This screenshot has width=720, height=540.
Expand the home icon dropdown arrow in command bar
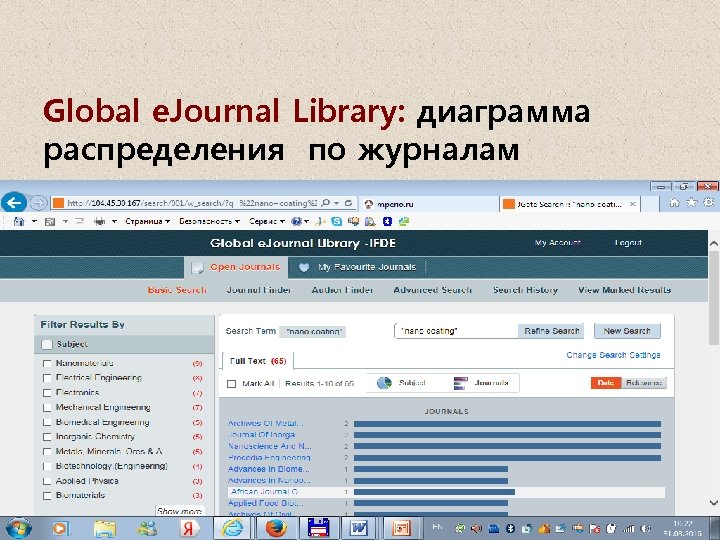[34, 221]
